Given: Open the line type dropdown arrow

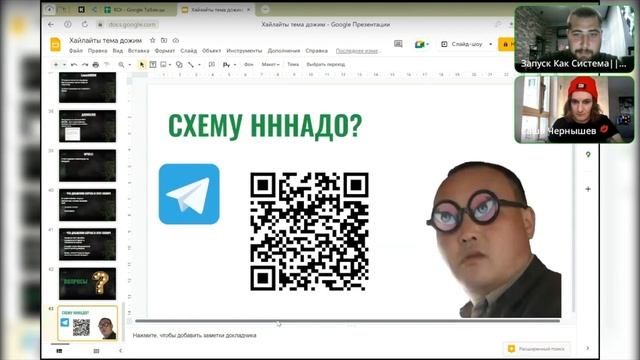Looking at the screenshot, I should click(199, 64).
